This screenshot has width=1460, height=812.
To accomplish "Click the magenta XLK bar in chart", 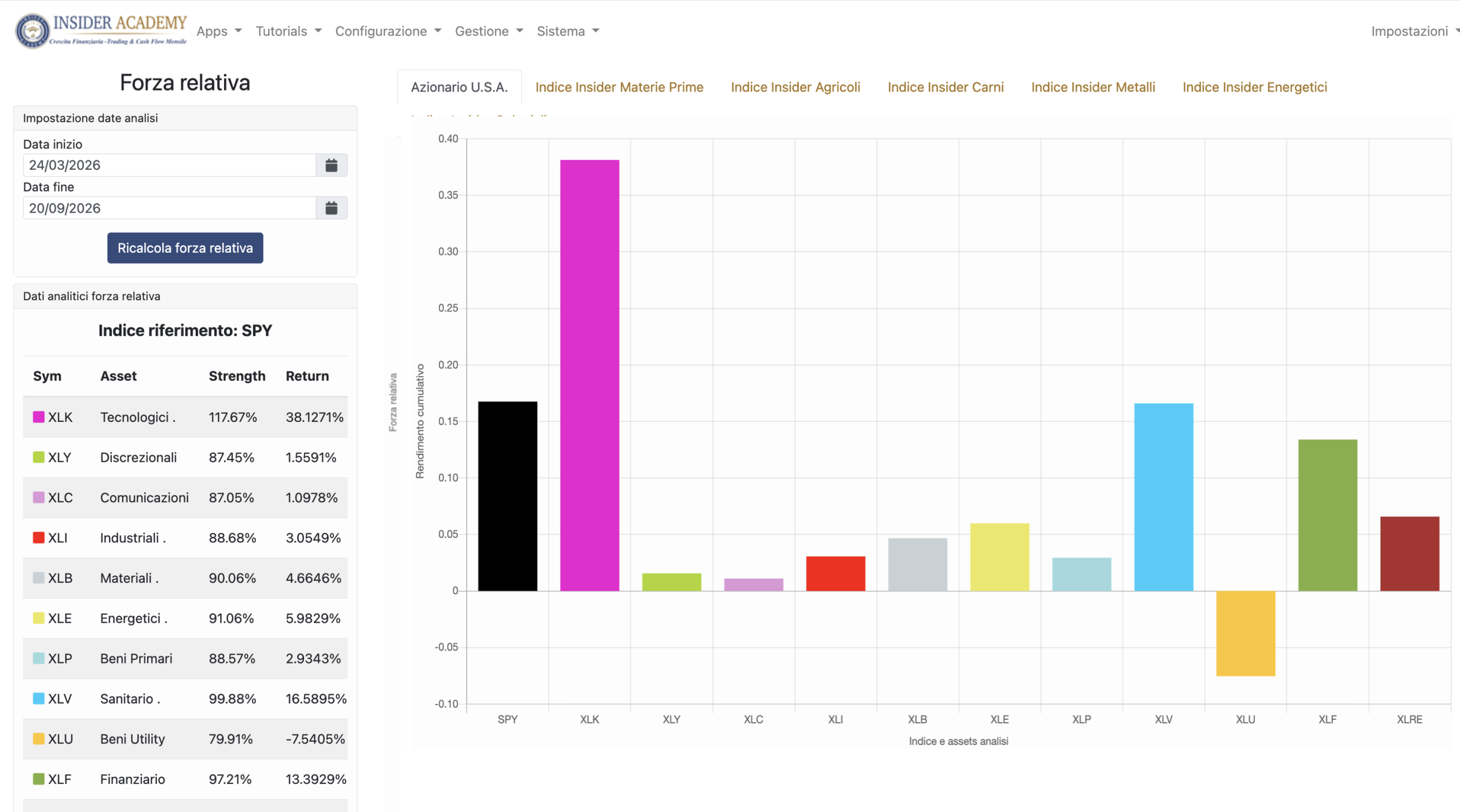I will click(x=589, y=375).
